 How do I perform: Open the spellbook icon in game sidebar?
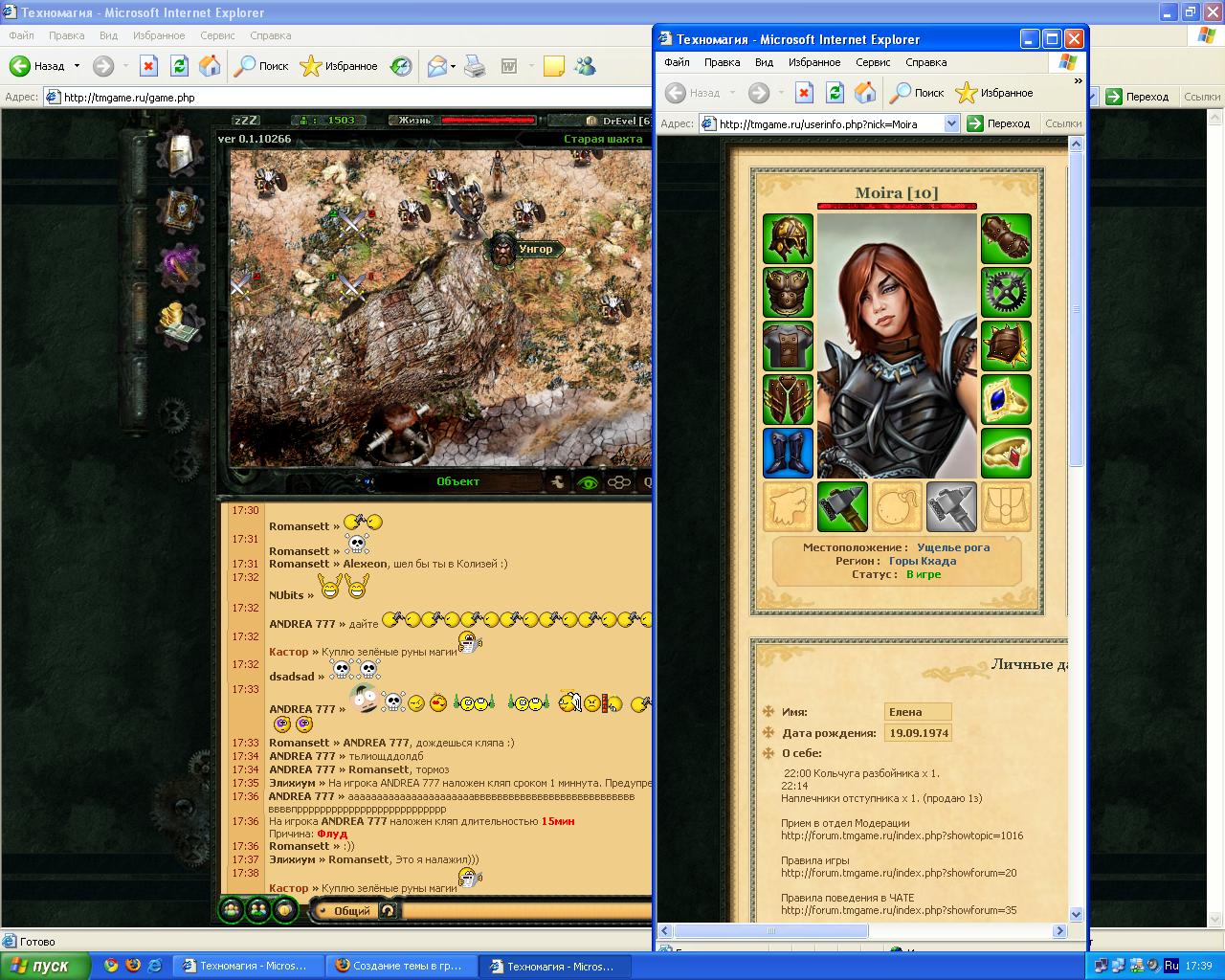[181, 211]
